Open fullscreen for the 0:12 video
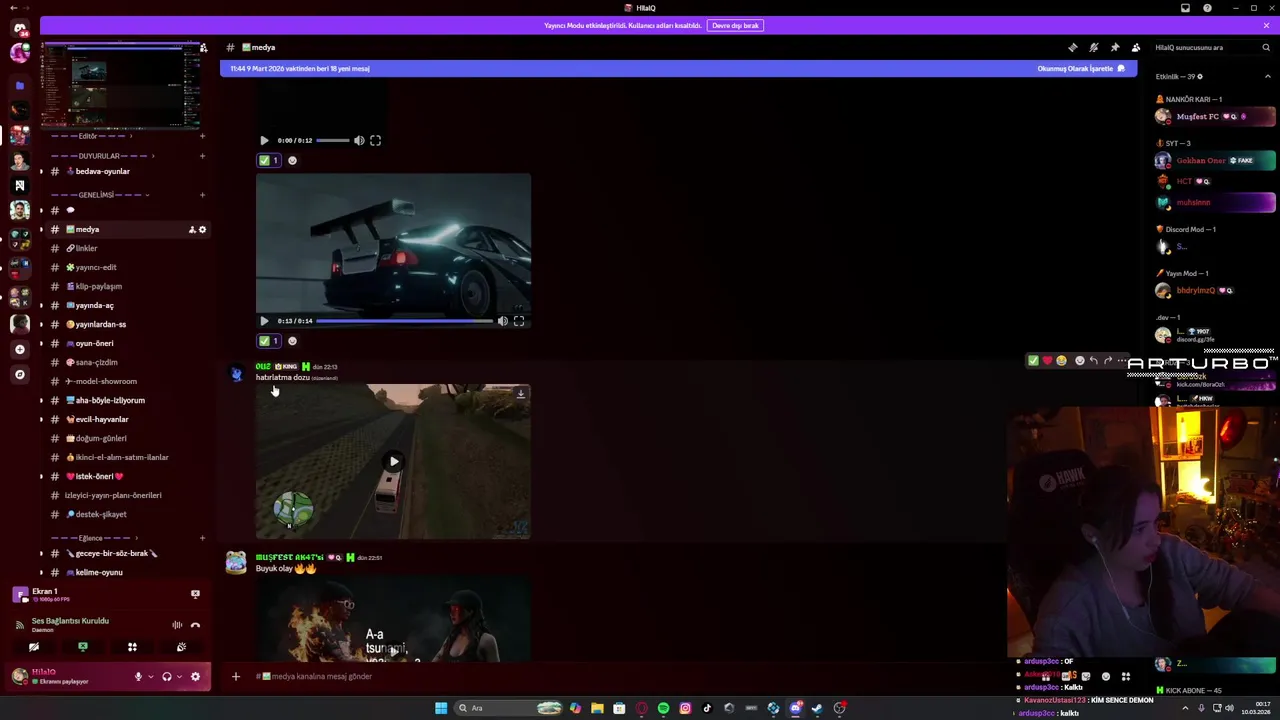 [375, 141]
